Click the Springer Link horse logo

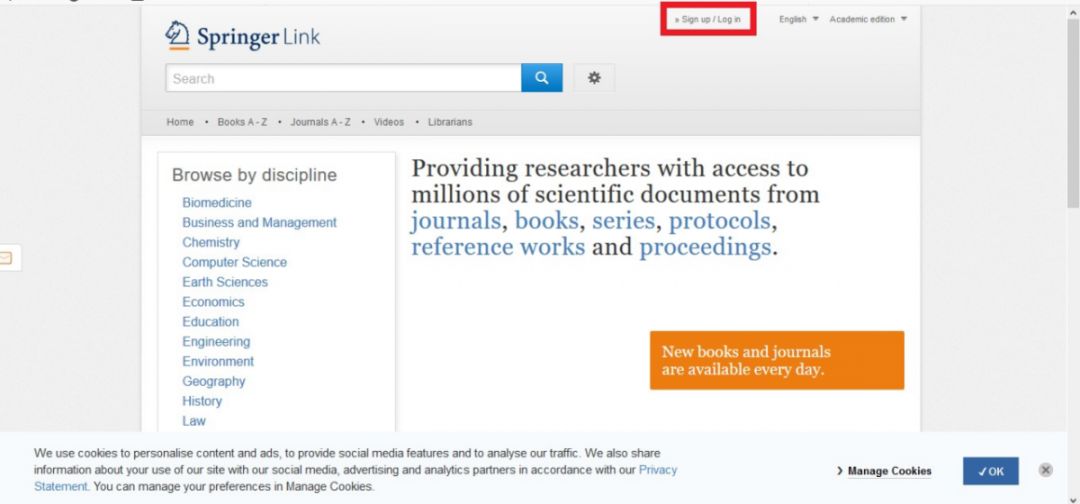(x=178, y=35)
